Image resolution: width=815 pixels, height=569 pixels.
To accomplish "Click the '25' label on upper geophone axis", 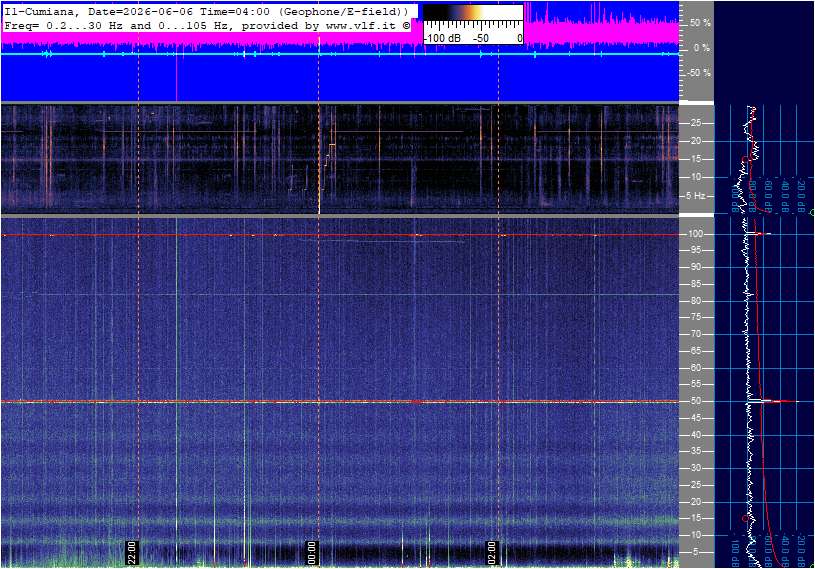I will coord(695,123).
